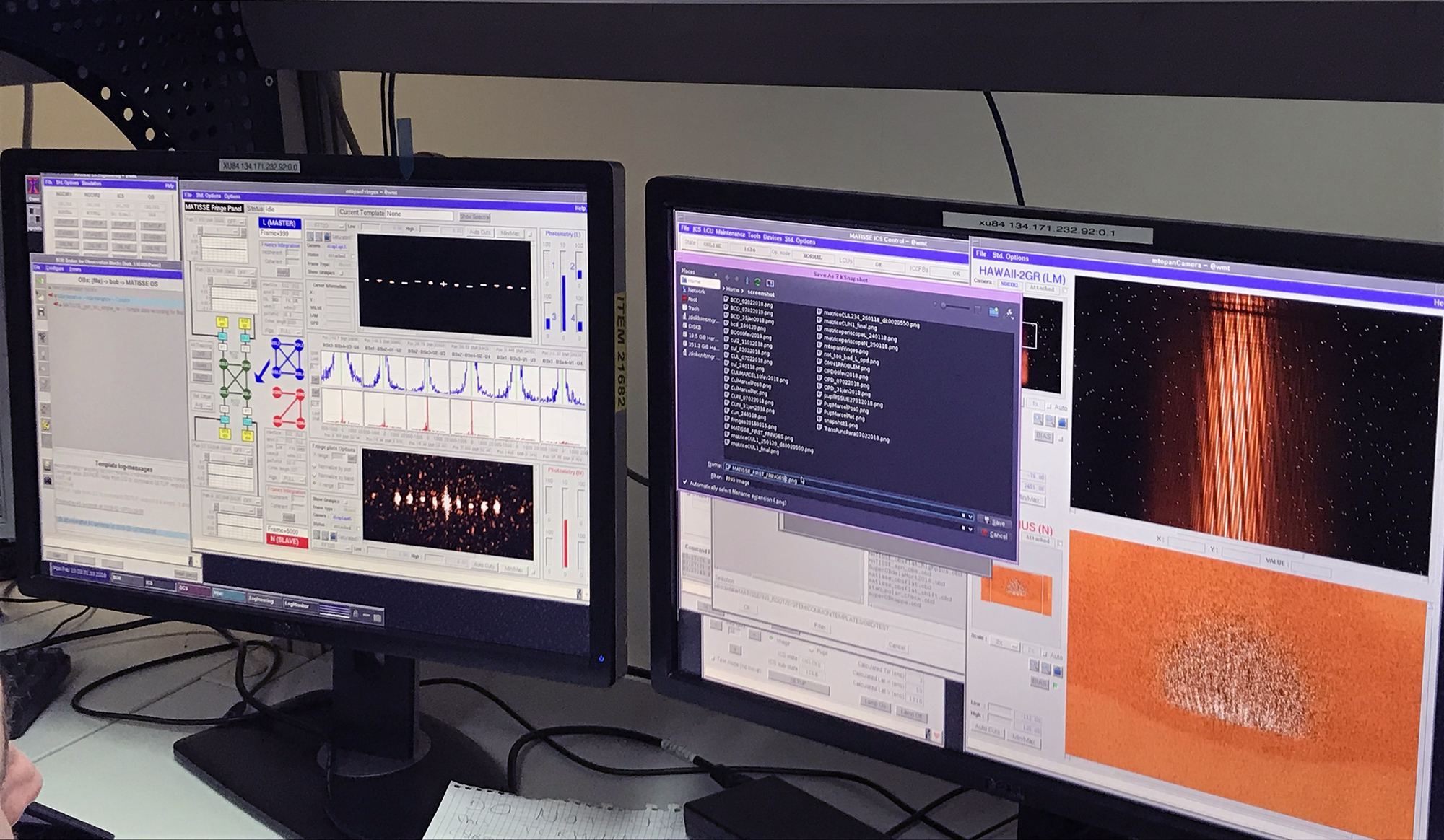Image resolution: width=1444 pixels, height=840 pixels.
Task: Open Options menu in mtopanFringes window
Action: (232, 196)
